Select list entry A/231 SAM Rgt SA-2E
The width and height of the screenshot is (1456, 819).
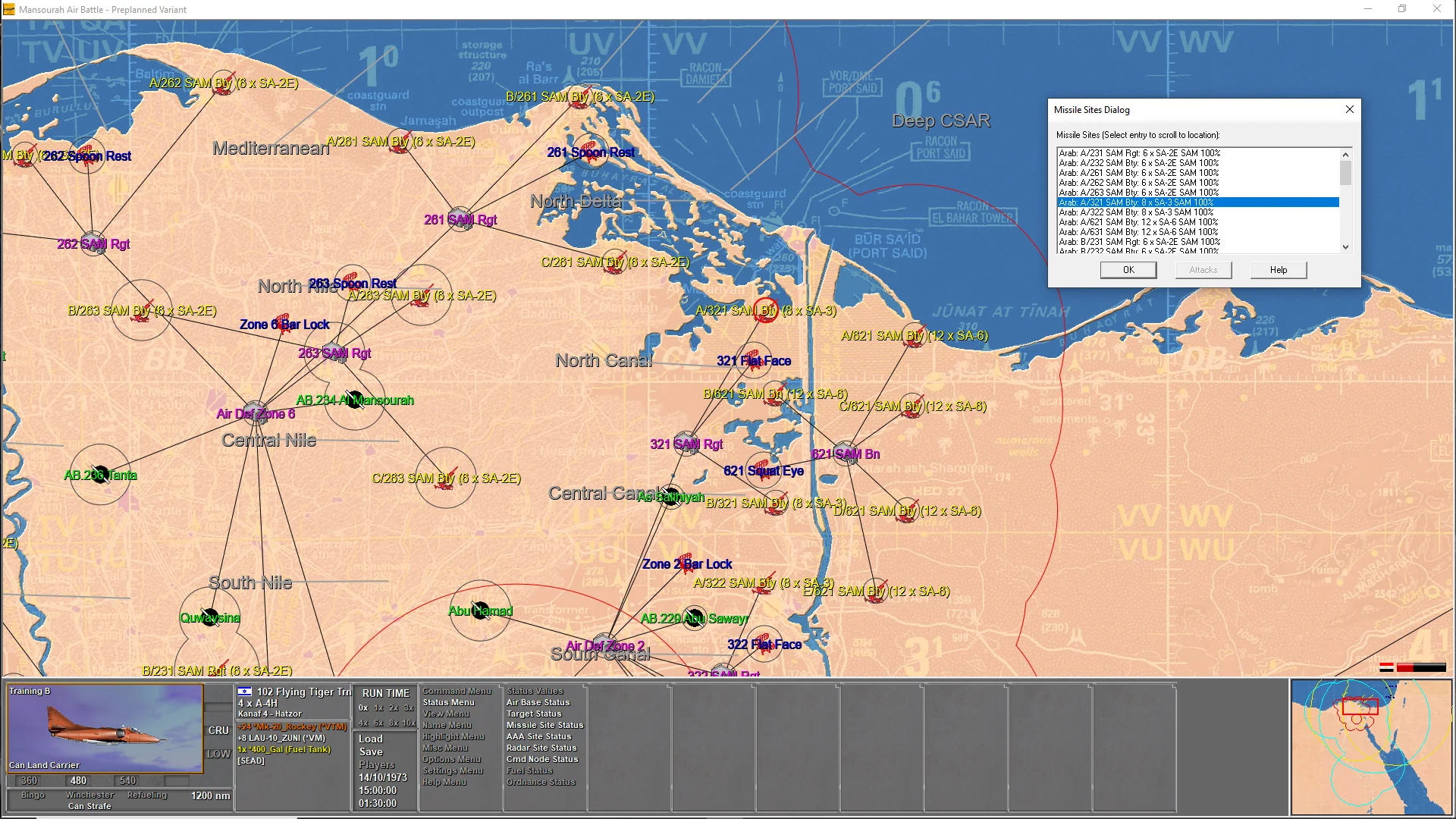pos(1198,153)
